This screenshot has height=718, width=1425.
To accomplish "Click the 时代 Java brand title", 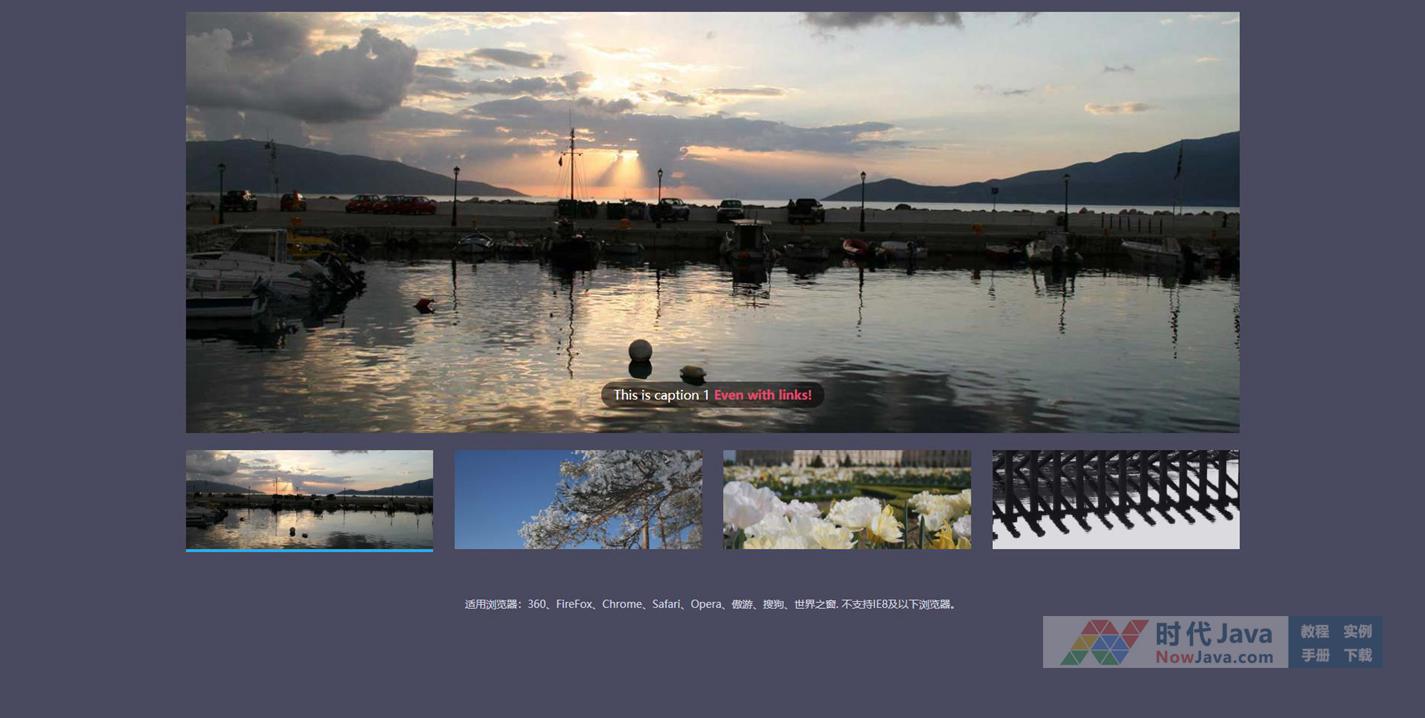I will click(x=1213, y=634).
